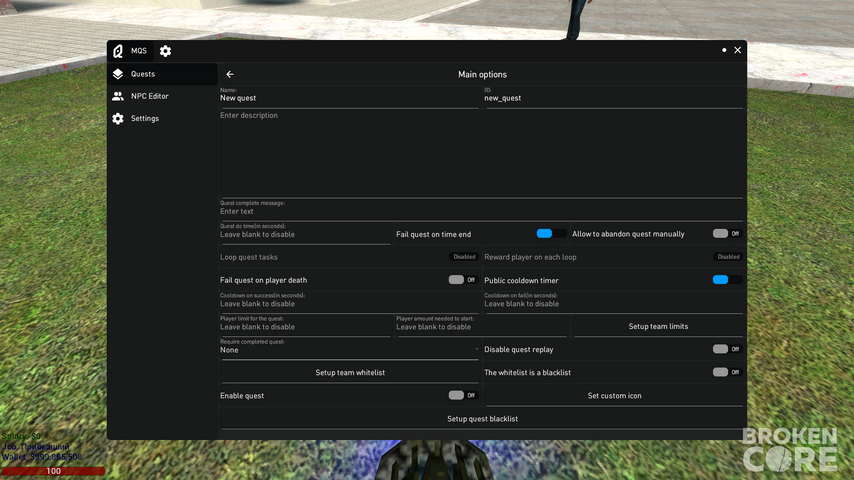Click the Cooldown on success field
The image size is (854, 480).
349,303
